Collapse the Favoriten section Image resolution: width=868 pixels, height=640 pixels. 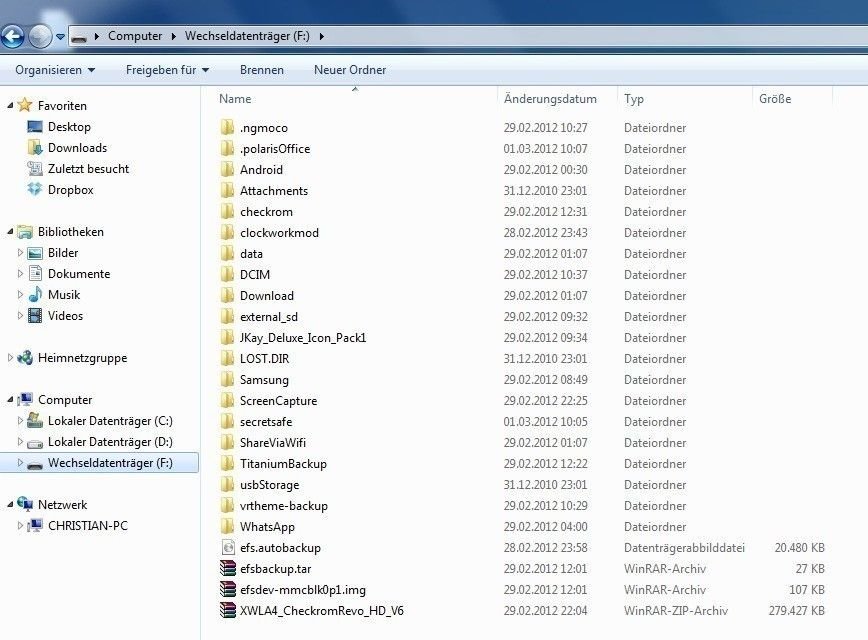tap(10, 105)
